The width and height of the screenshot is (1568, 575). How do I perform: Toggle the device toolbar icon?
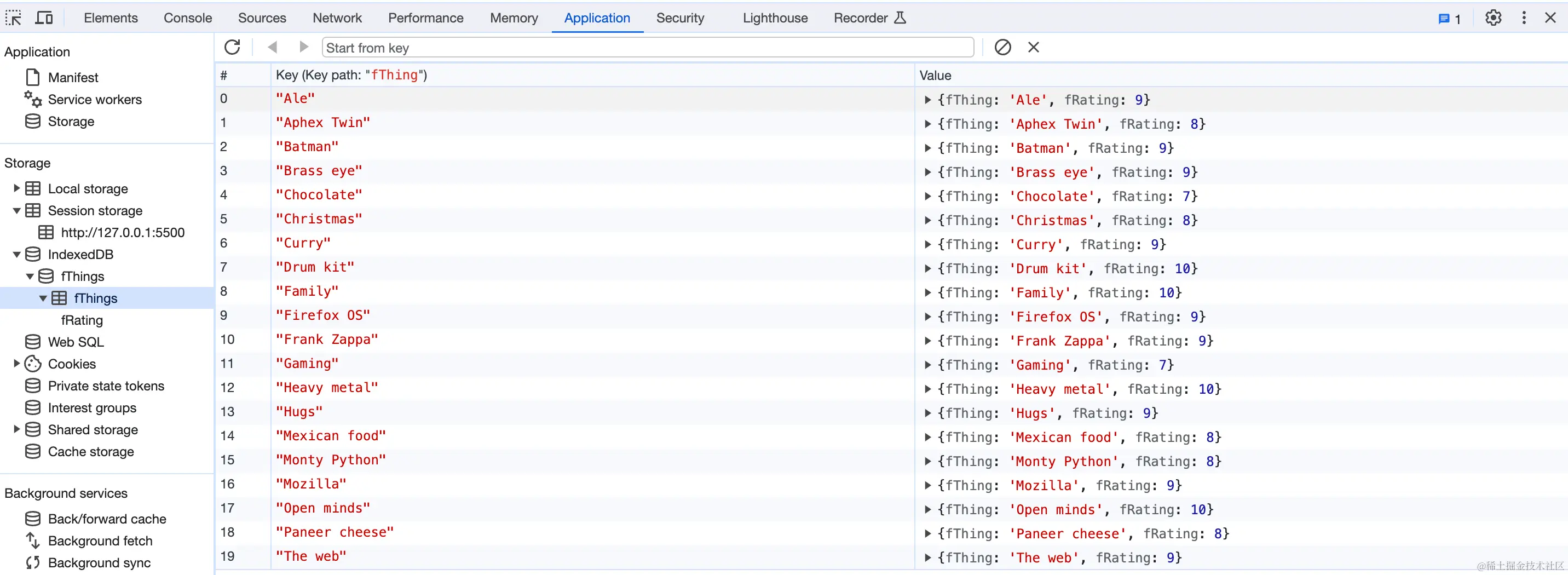[44, 18]
